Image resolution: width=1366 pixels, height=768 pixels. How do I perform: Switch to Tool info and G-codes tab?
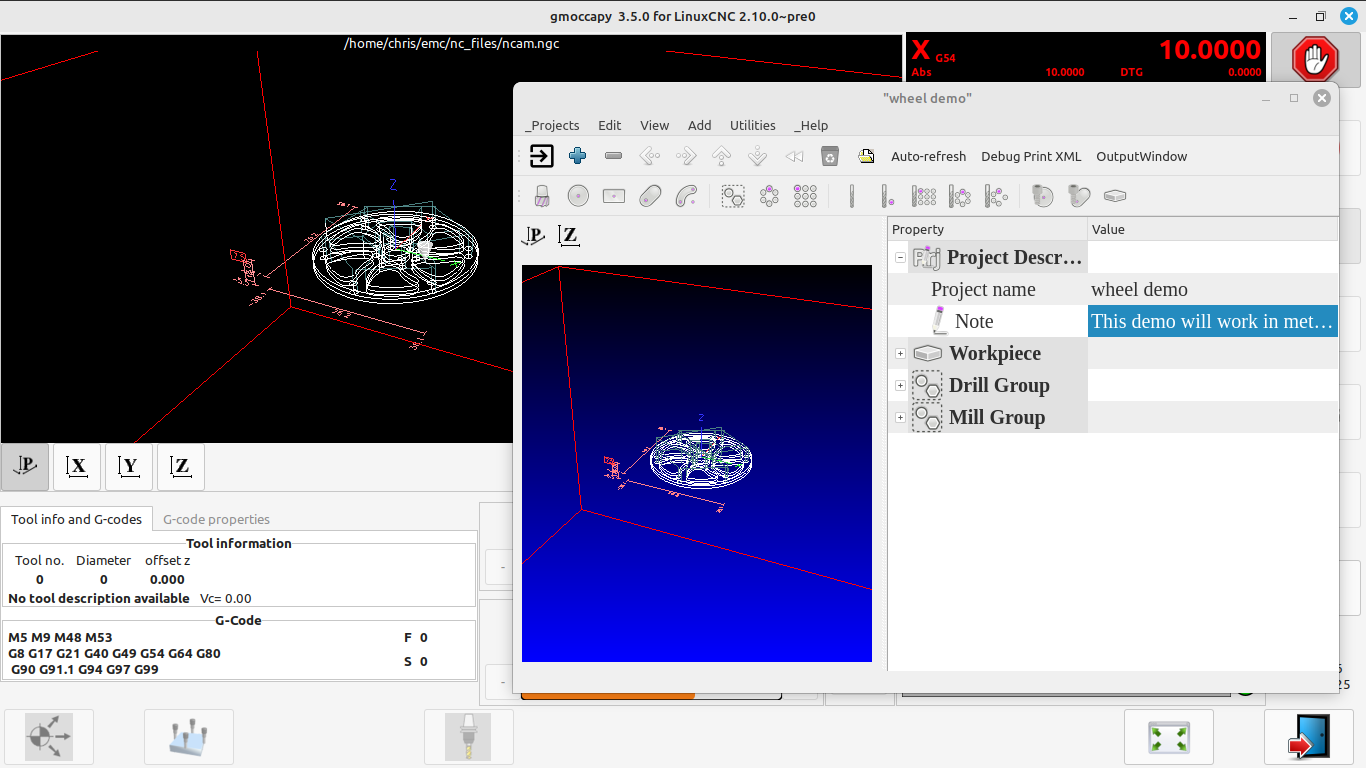coord(77,519)
